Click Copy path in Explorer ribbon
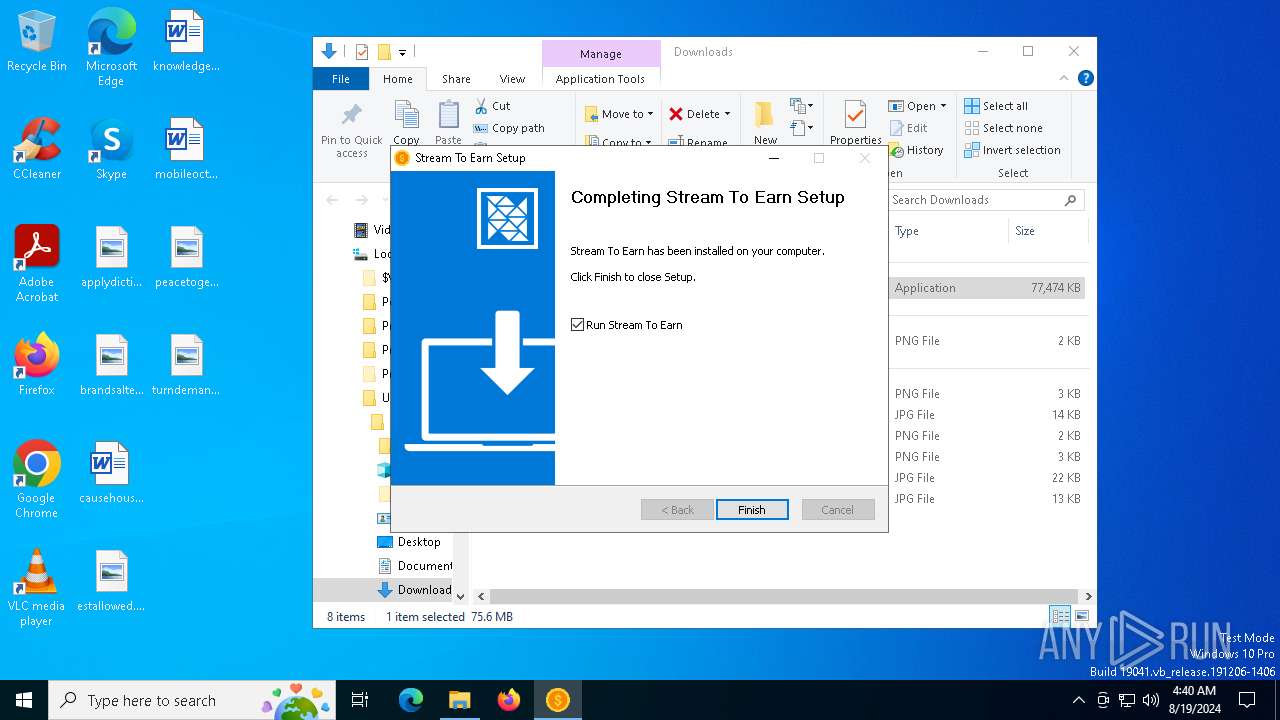 click(509, 128)
